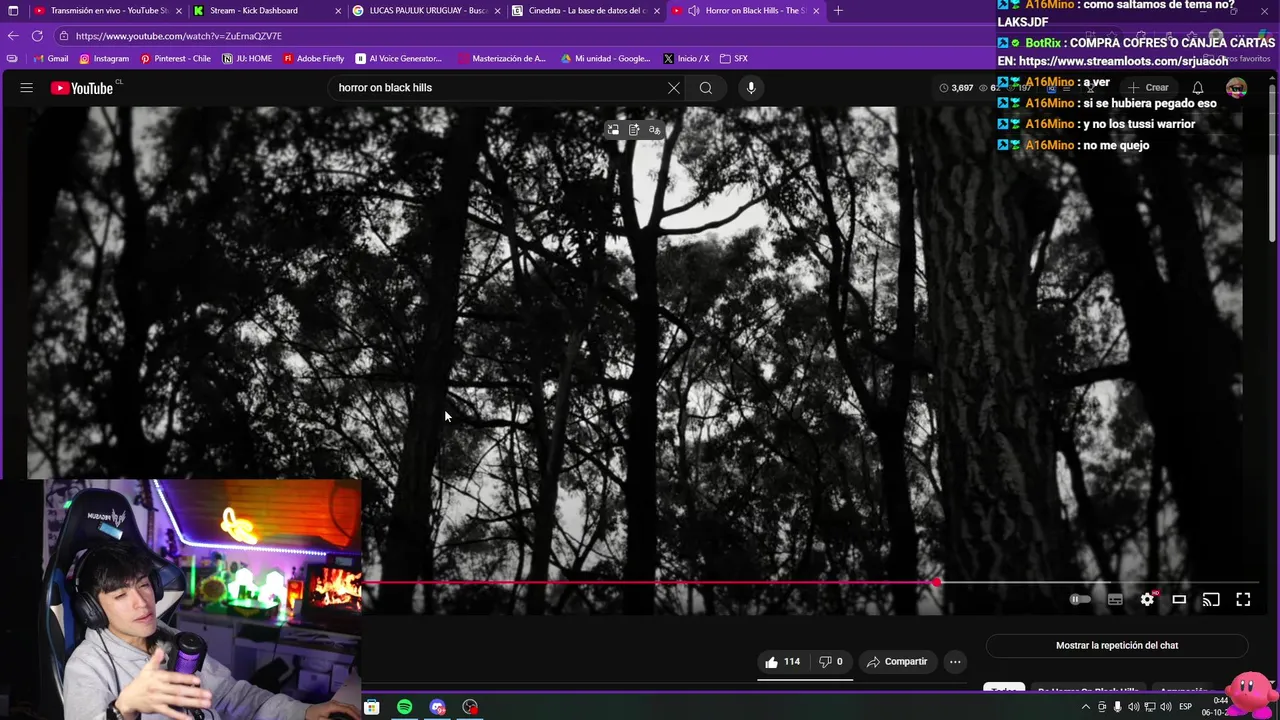Cast video to a TV
The width and height of the screenshot is (1280, 720).
click(1211, 600)
